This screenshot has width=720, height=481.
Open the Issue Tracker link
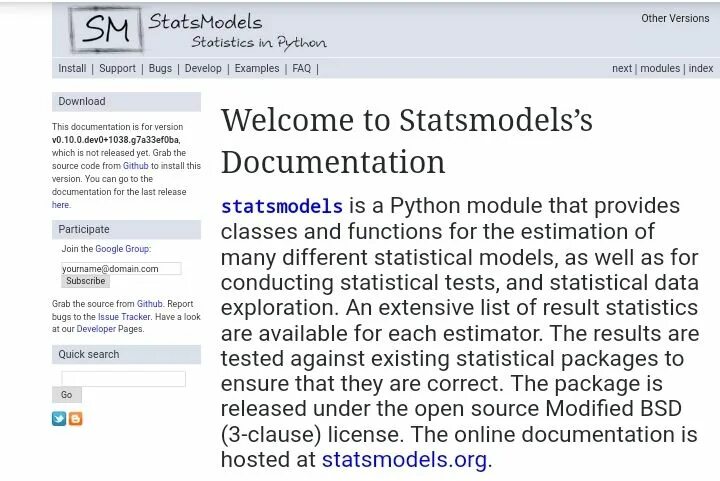pyautogui.click(x=124, y=317)
